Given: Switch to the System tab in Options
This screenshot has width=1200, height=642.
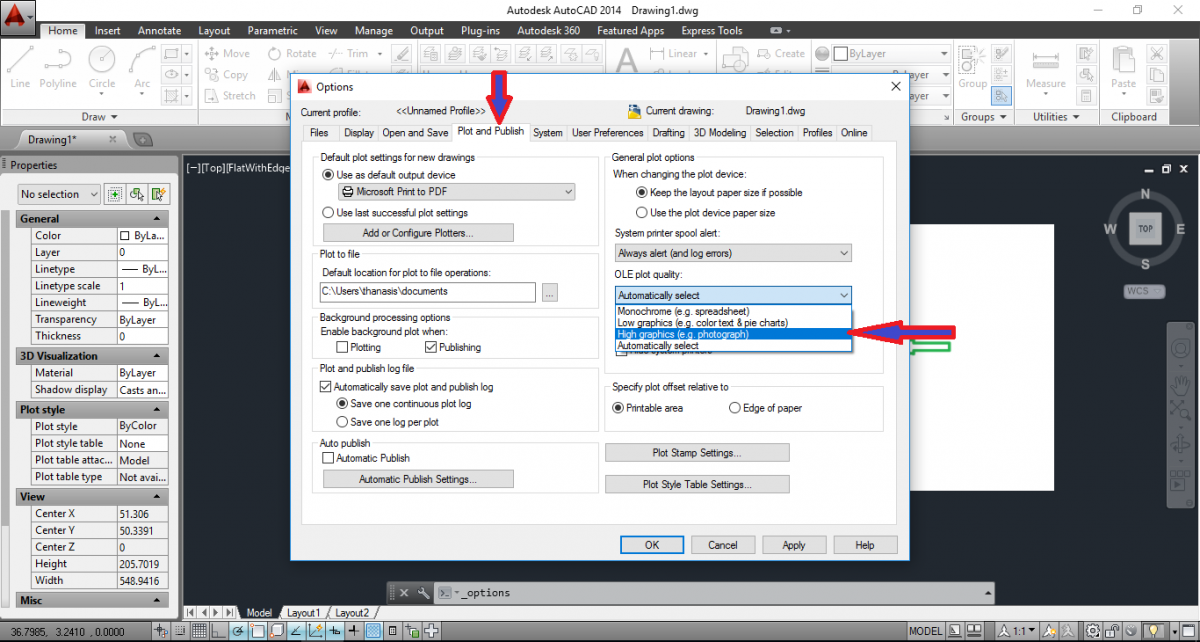Looking at the screenshot, I should [x=548, y=133].
